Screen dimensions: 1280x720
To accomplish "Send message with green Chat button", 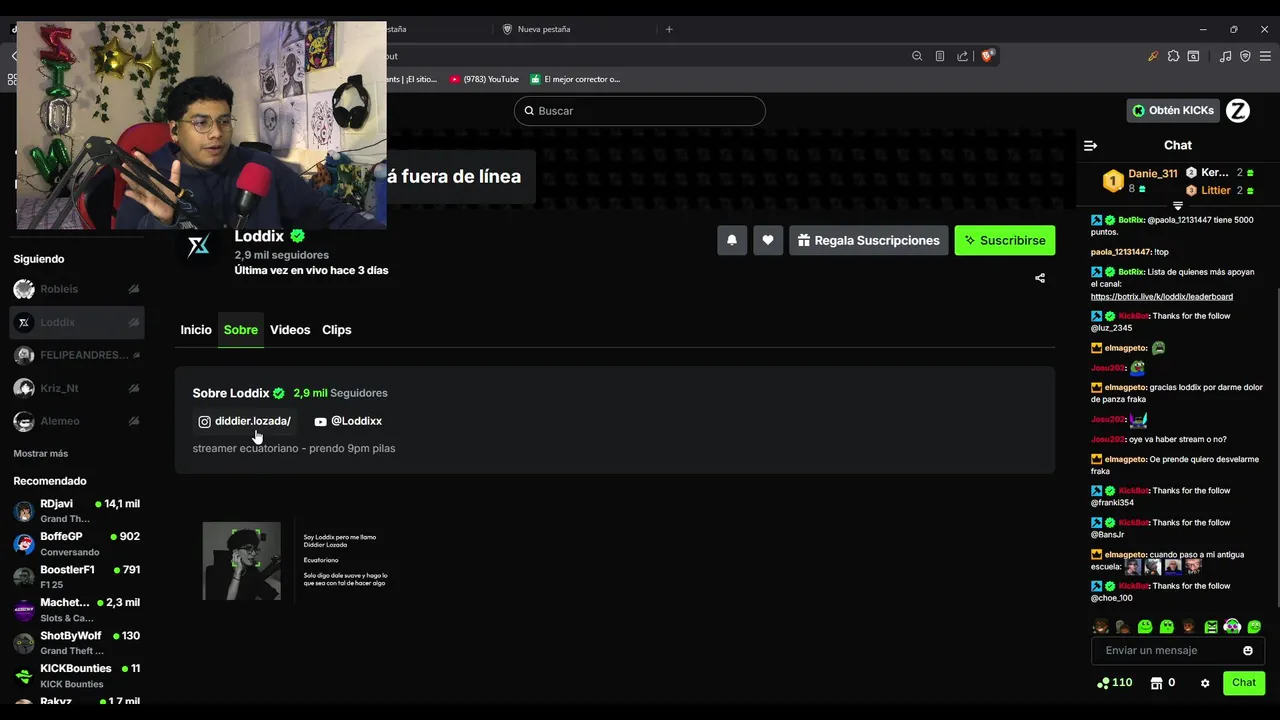I will pyautogui.click(x=1244, y=683).
